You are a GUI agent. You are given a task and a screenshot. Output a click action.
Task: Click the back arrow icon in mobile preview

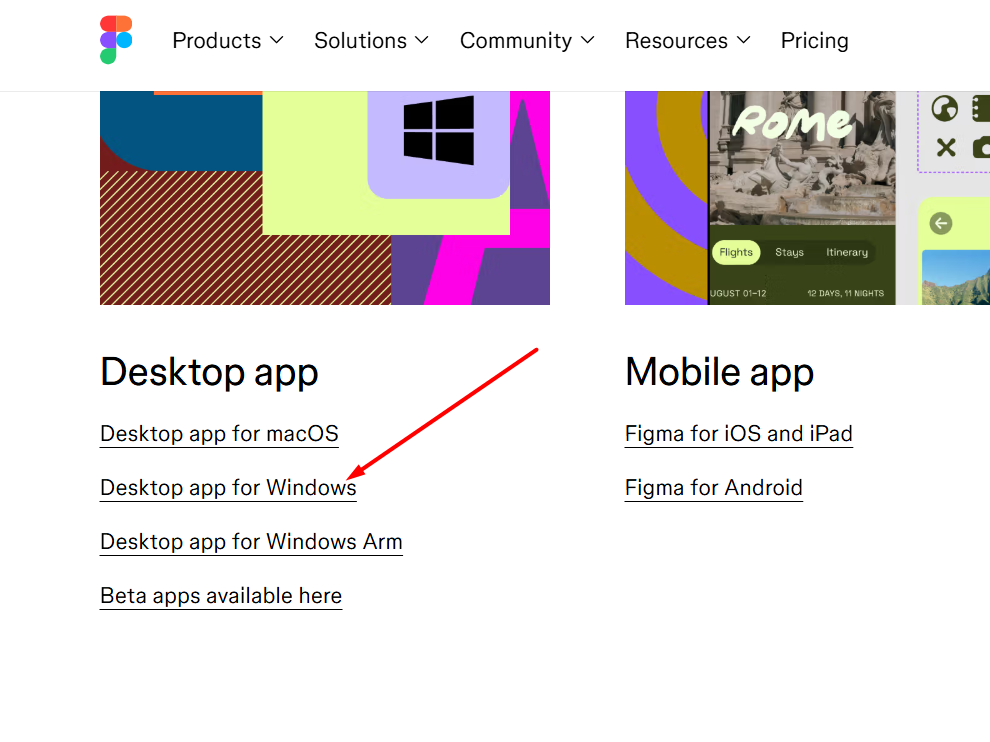pos(940,223)
